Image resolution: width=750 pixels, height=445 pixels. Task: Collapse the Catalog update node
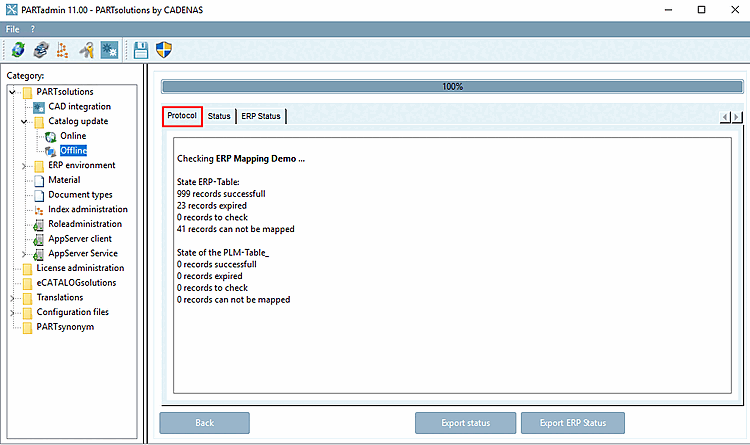point(24,122)
